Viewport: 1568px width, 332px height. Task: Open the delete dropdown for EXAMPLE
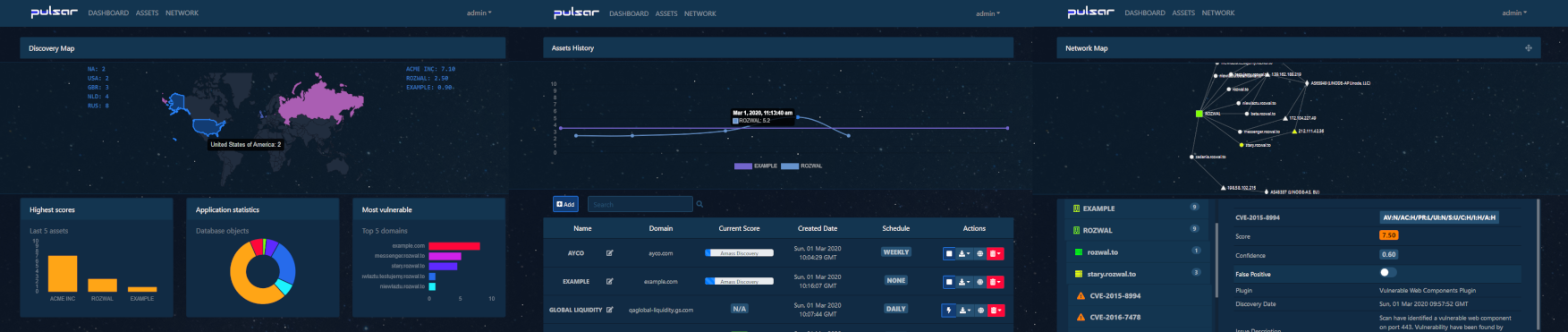996,282
